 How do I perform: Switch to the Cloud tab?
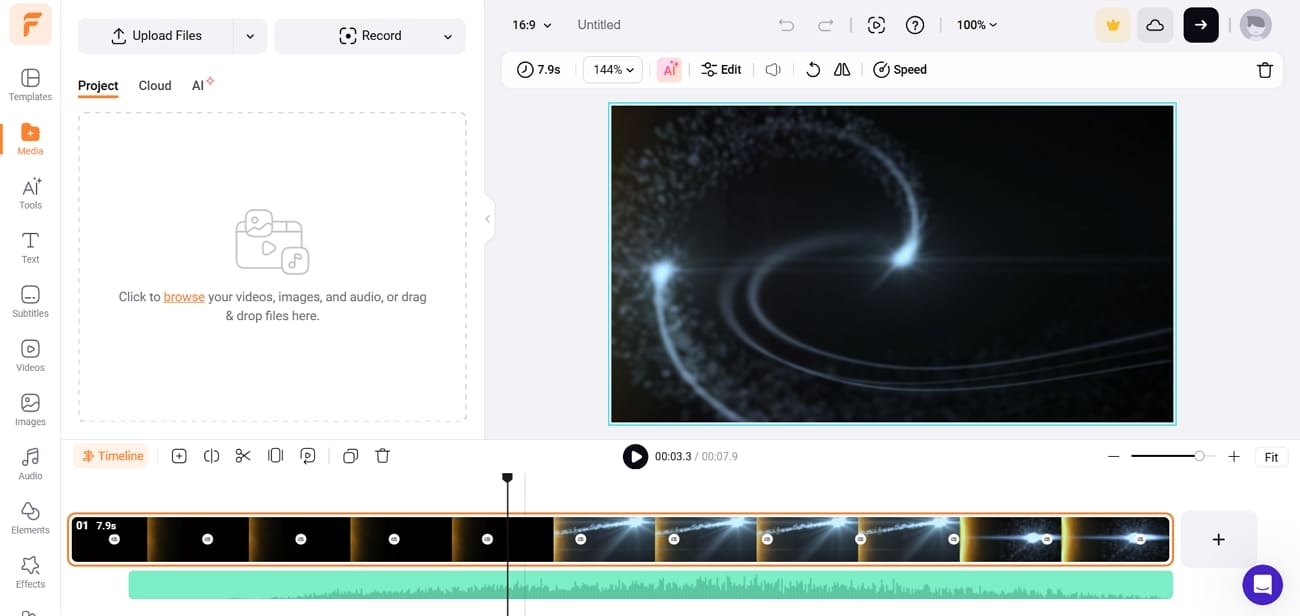[154, 85]
